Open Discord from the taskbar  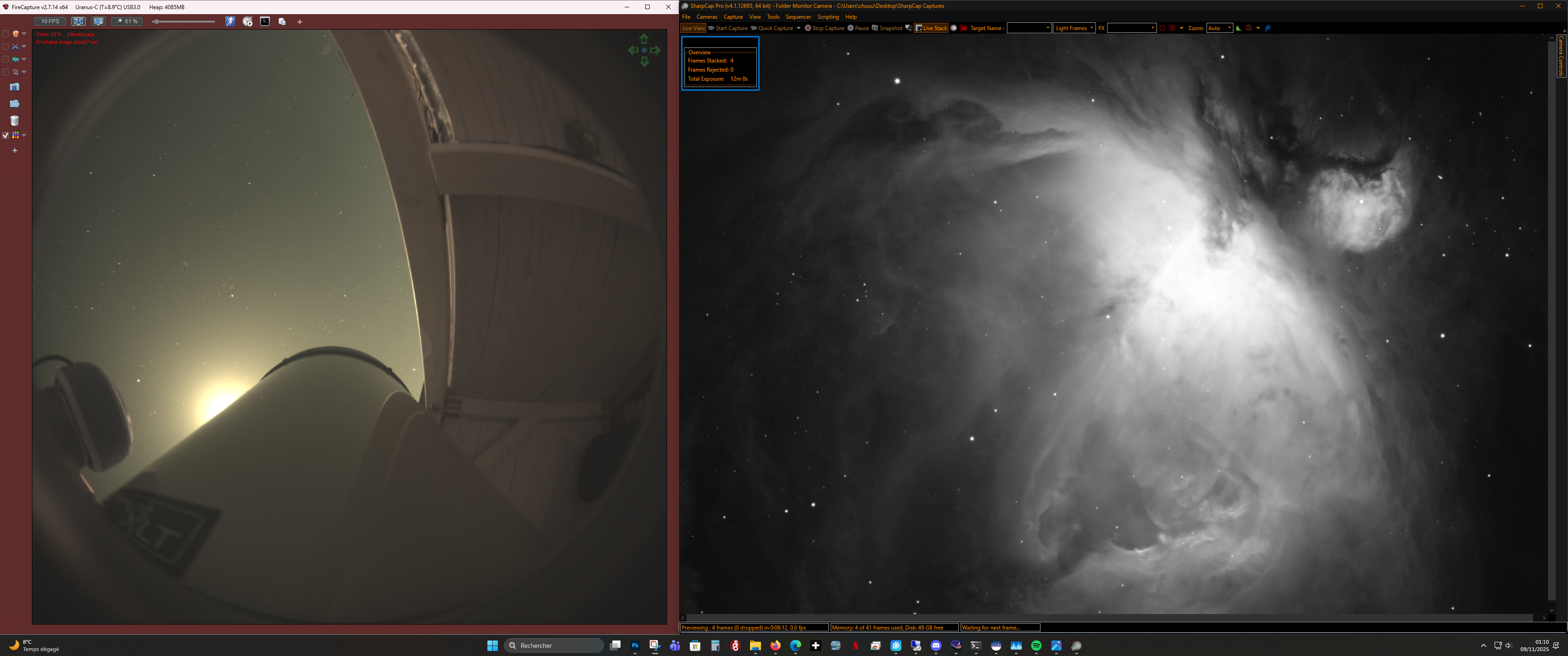click(x=936, y=646)
